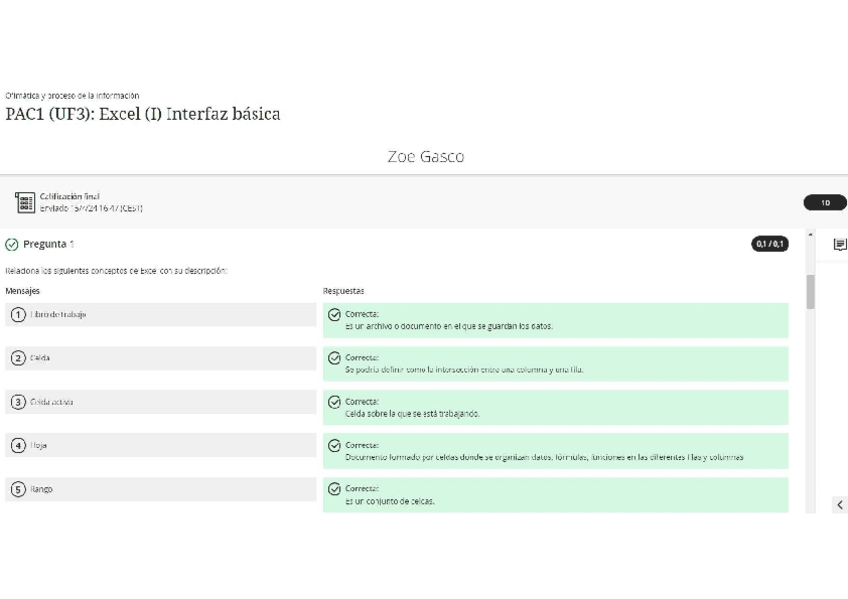The width and height of the screenshot is (848, 599).
Task: Click check icon on intersección answer
Action: tap(334, 358)
